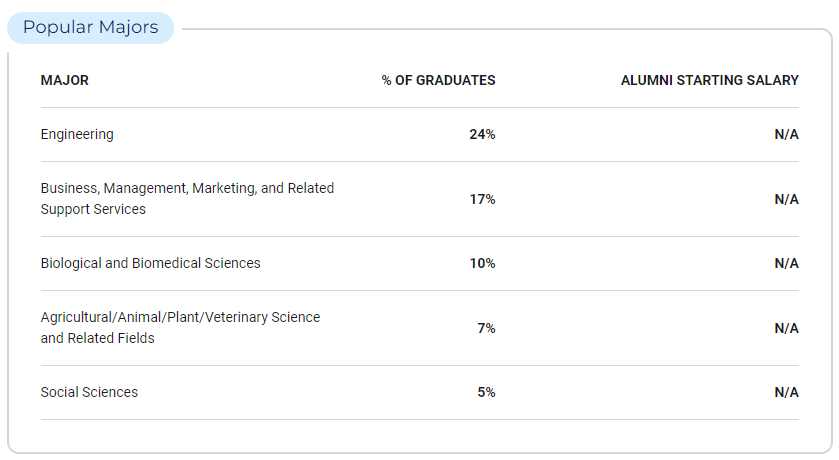Select the Social Sciences major

tap(89, 392)
